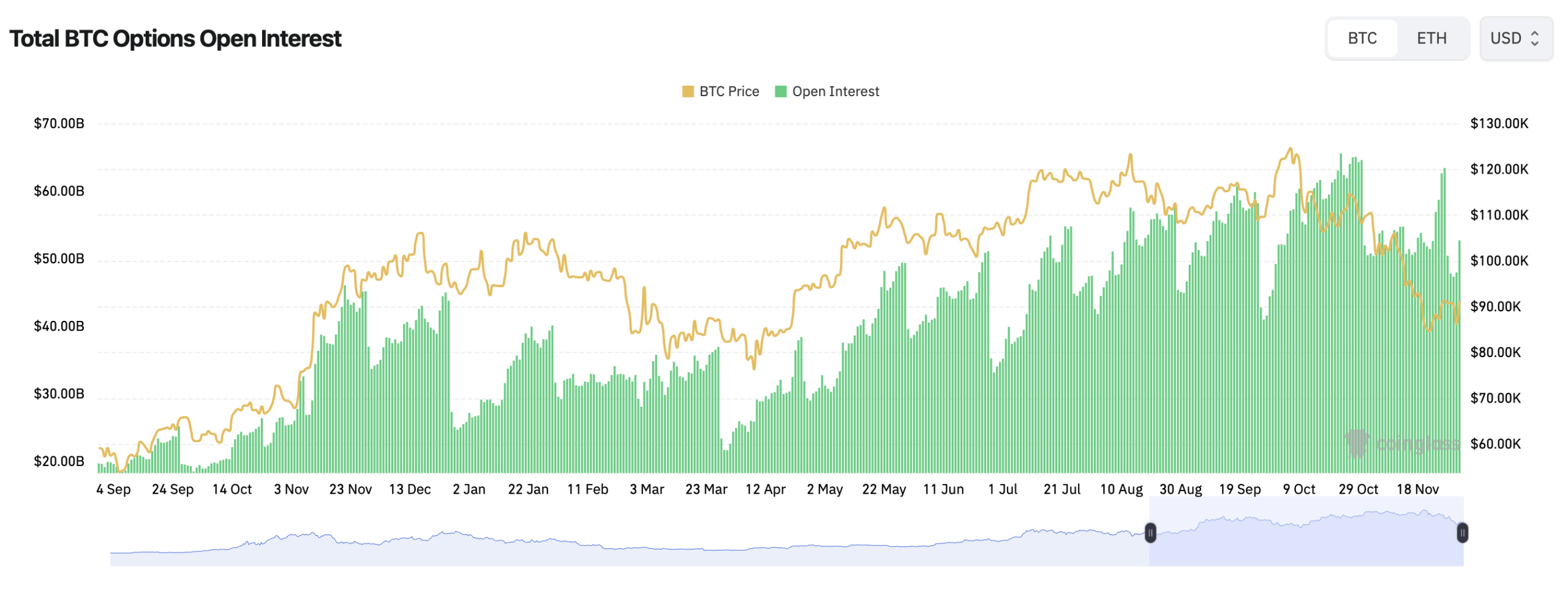Click the left pause-style range handle
The image size is (1568, 607).
coord(1151,534)
